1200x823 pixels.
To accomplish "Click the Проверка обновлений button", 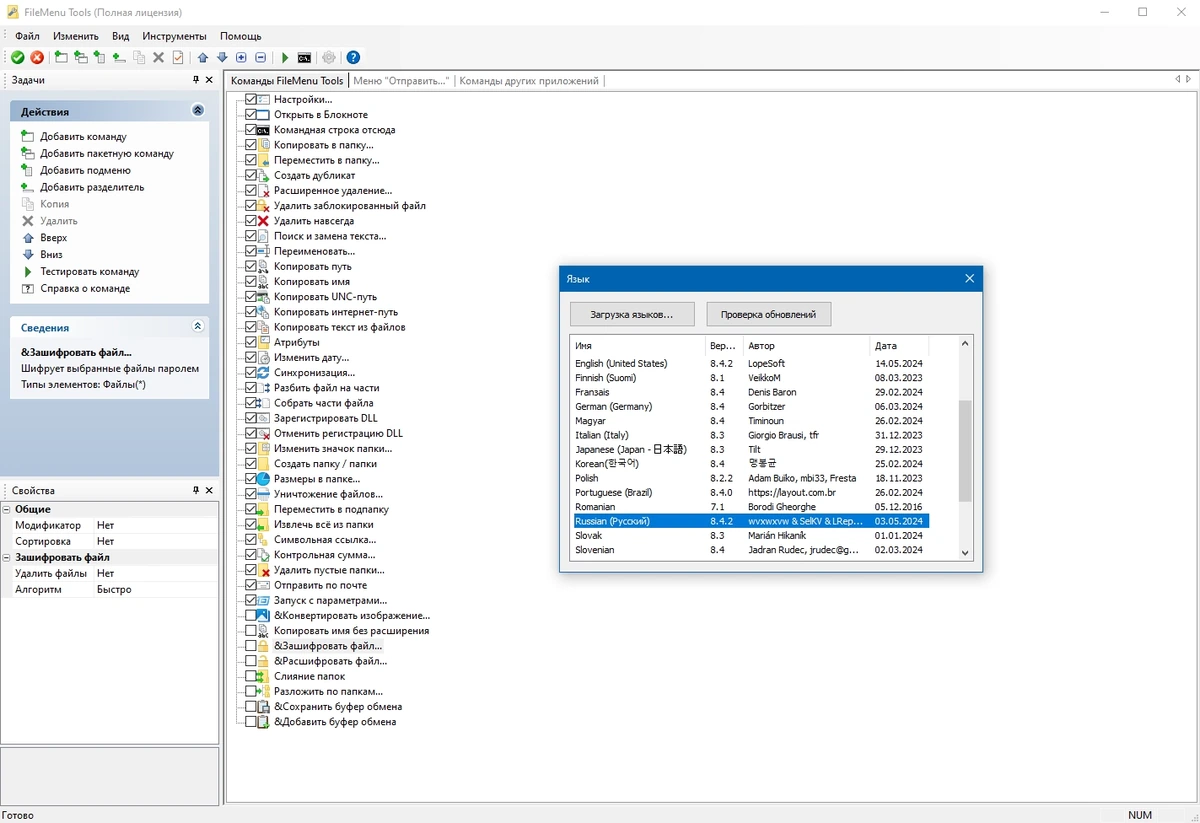I will tap(768, 314).
